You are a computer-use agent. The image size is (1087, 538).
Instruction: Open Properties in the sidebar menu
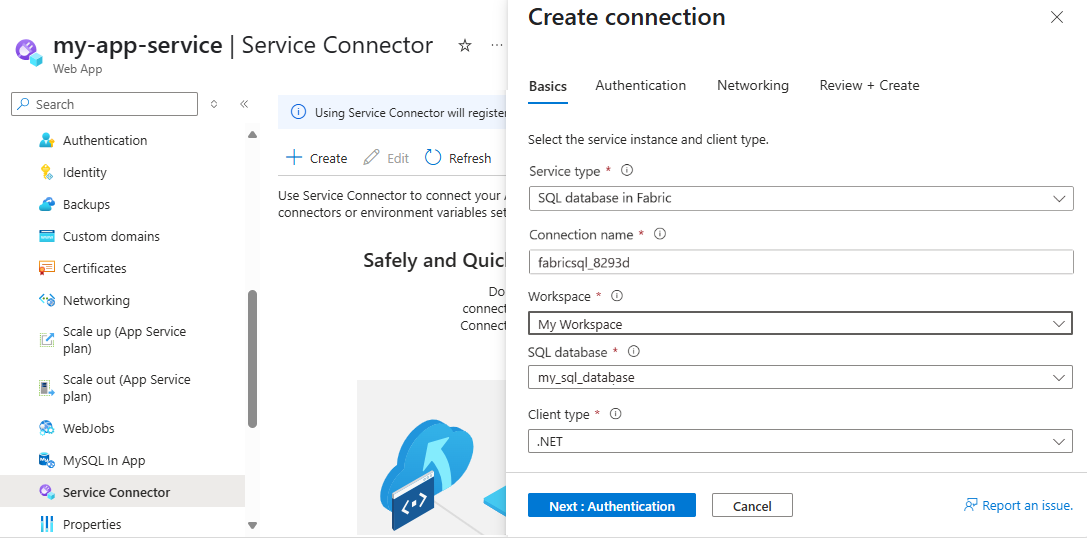click(92, 524)
